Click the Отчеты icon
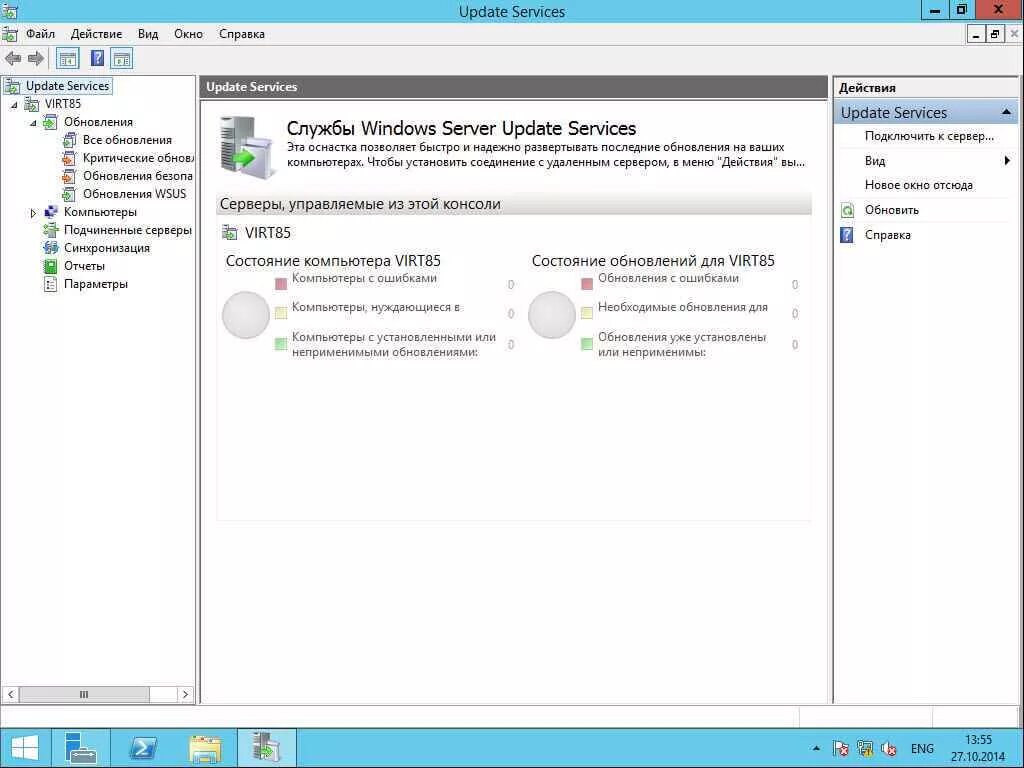Viewport: 1024px width, 768px height. click(x=50, y=266)
